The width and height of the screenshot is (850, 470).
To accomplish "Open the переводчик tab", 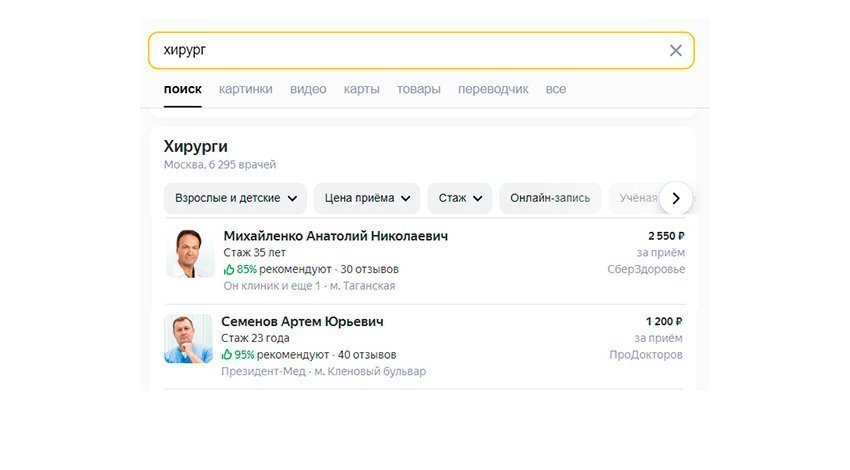I will pyautogui.click(x=493, y=89).
